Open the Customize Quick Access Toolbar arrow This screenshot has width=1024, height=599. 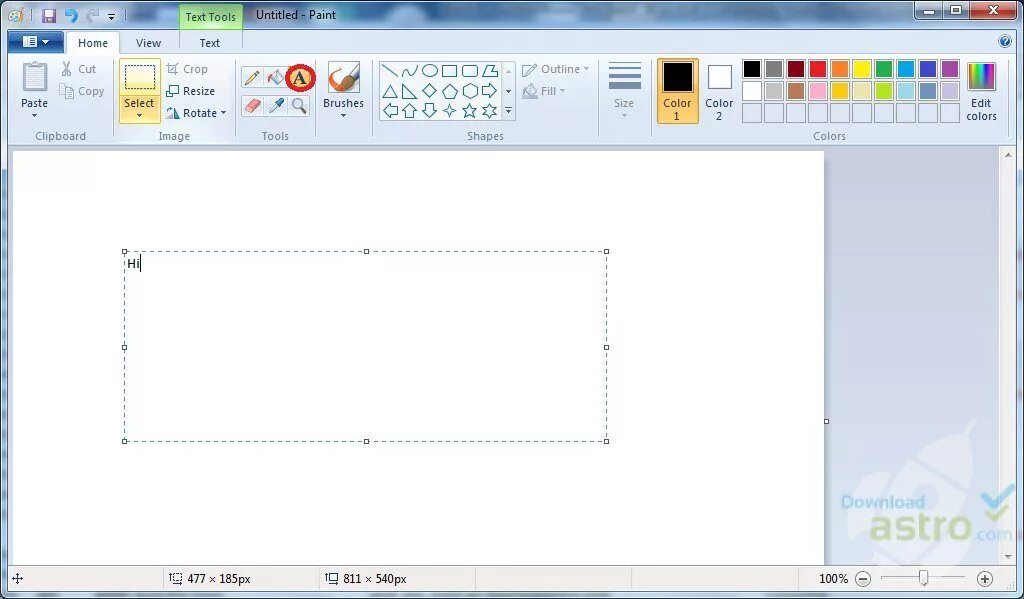[112, 16]
